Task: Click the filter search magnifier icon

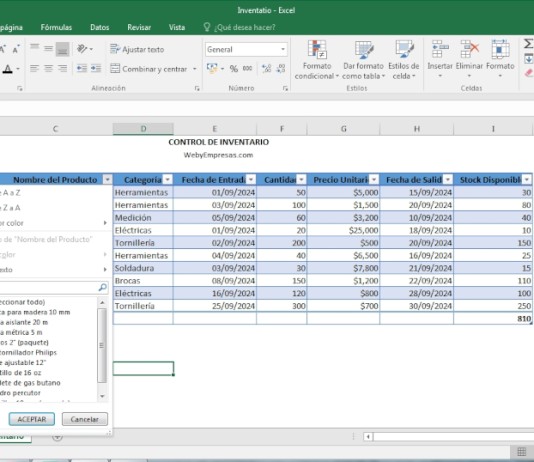Action: click(x=102, y=287)
